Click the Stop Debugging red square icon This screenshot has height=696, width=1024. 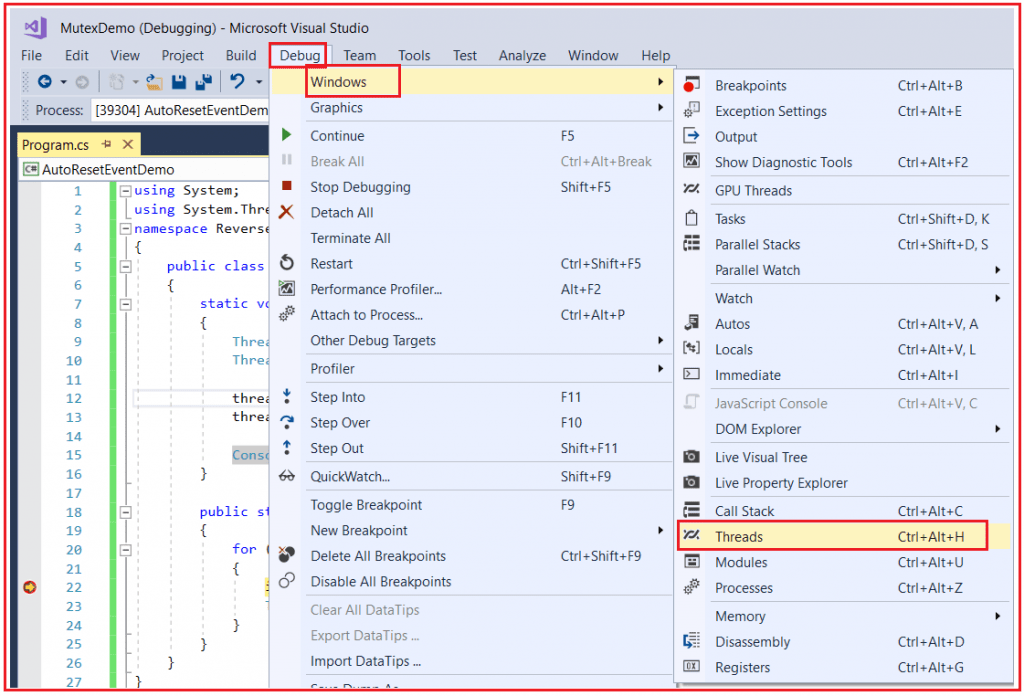click(287, 186)
